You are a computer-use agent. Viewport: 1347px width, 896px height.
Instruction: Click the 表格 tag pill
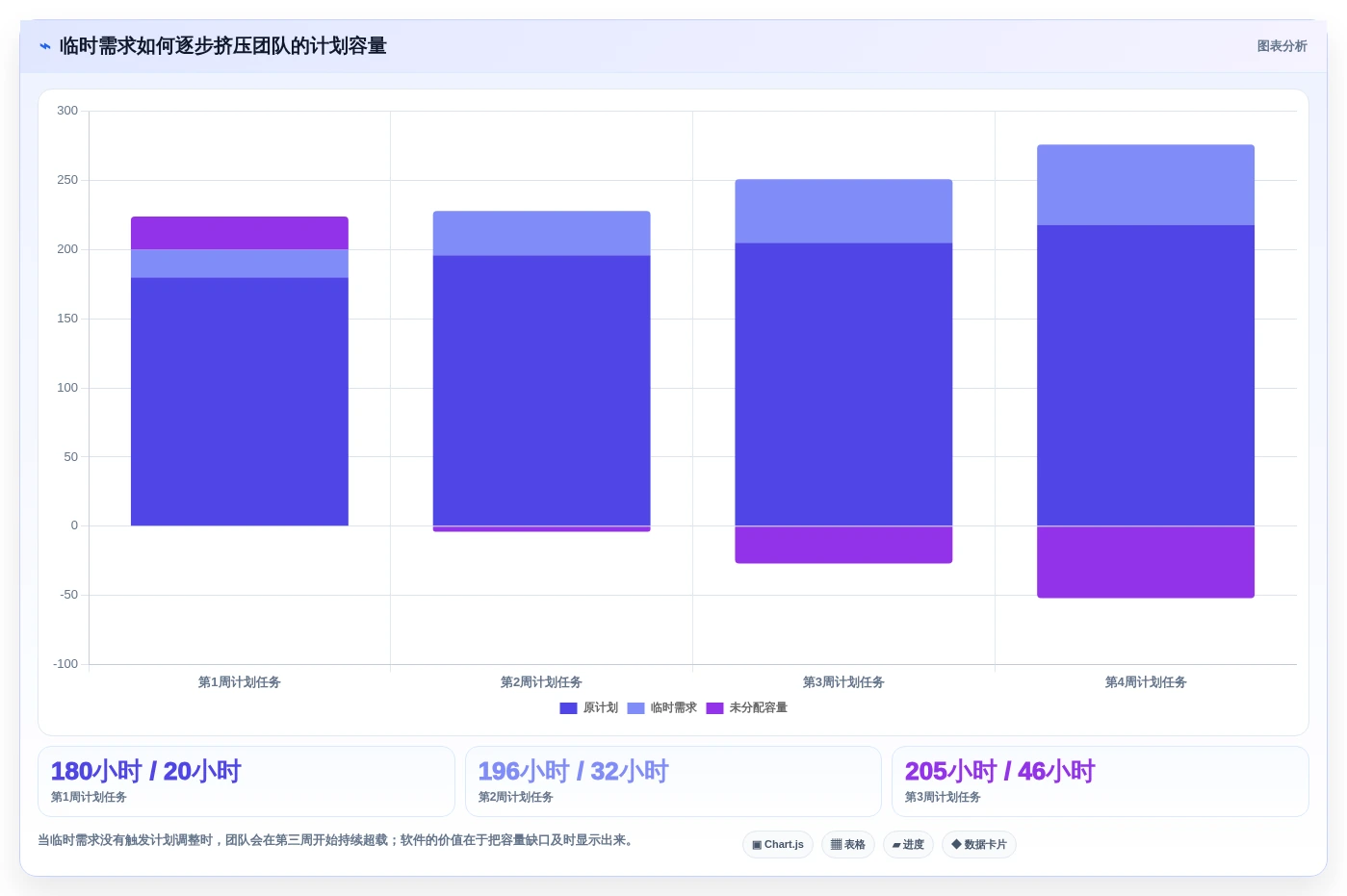pyautogui.click(x=848, y=845)
